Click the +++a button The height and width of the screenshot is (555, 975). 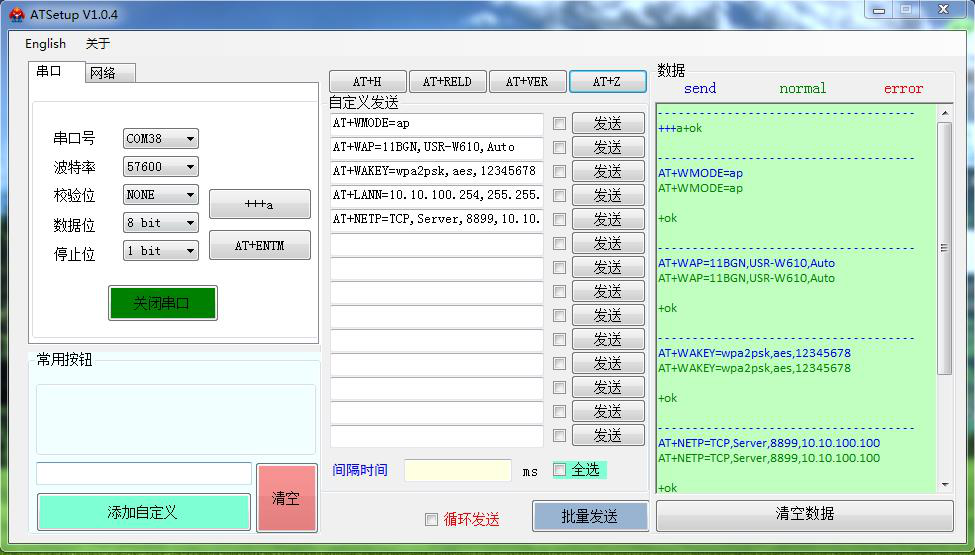coord(259,204)
